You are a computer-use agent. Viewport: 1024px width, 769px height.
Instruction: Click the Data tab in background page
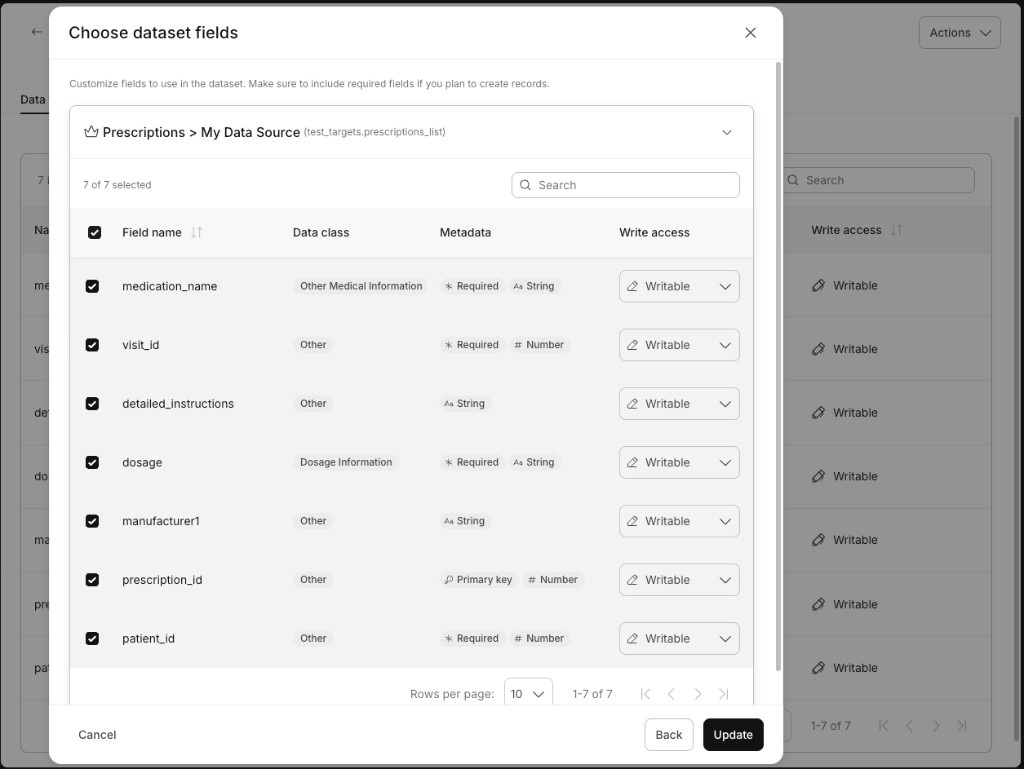(33, 99)
